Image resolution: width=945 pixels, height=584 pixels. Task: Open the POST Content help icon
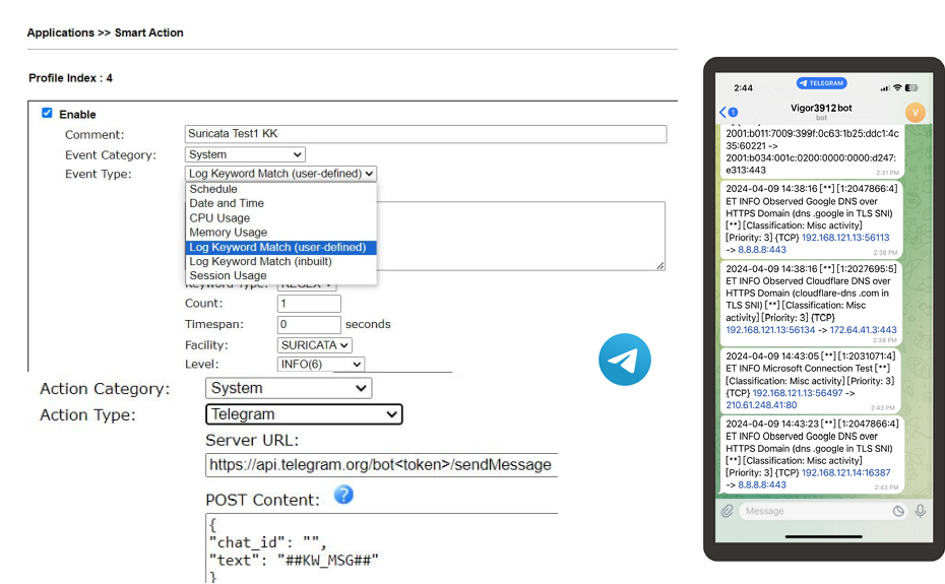(x=343, y=494)
